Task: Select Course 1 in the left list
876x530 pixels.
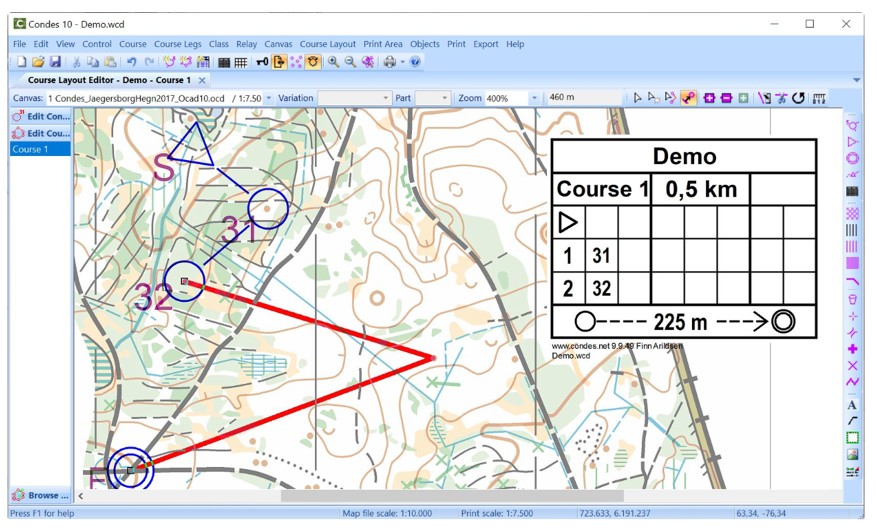Action: [x=40, y=149]
